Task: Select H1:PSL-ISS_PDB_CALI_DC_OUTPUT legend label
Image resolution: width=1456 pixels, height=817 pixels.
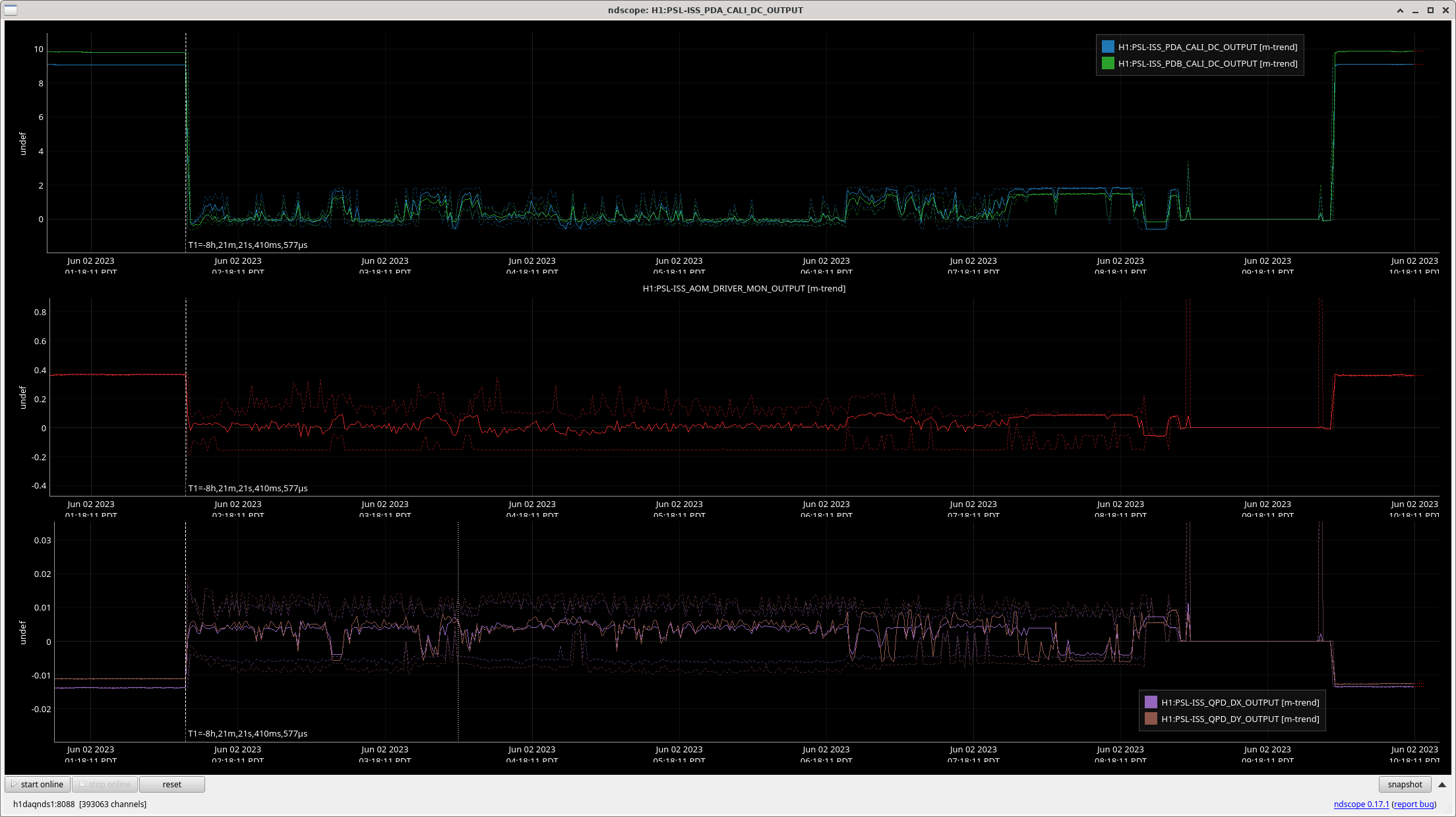Action: [1207, 63]
